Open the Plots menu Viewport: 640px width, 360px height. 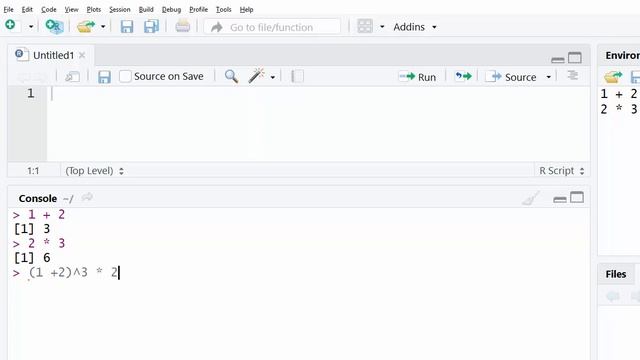(93, 9)
